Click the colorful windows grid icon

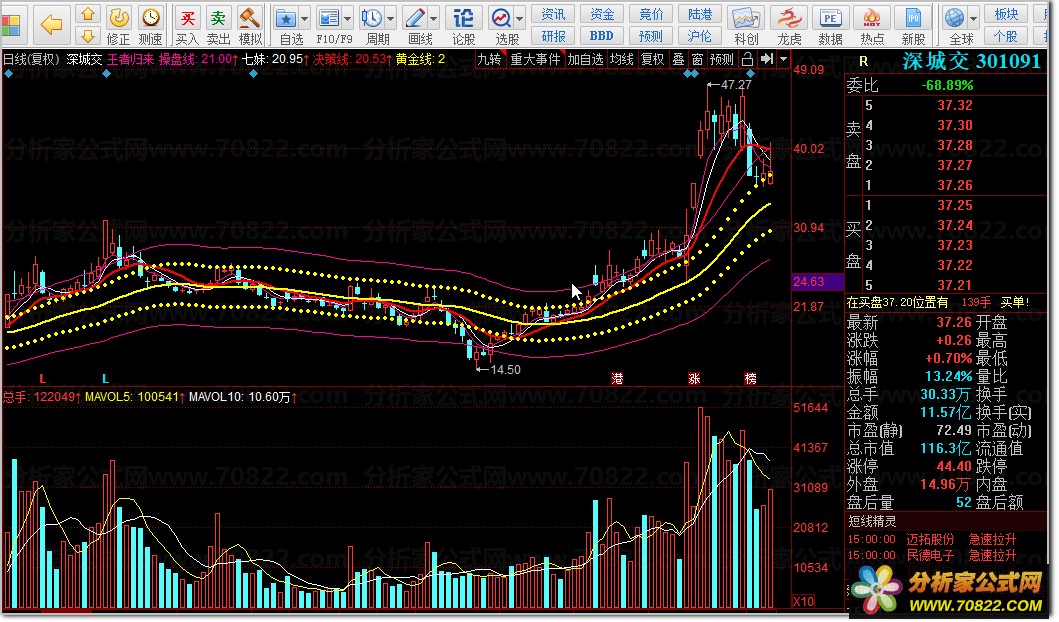point(11,26)
